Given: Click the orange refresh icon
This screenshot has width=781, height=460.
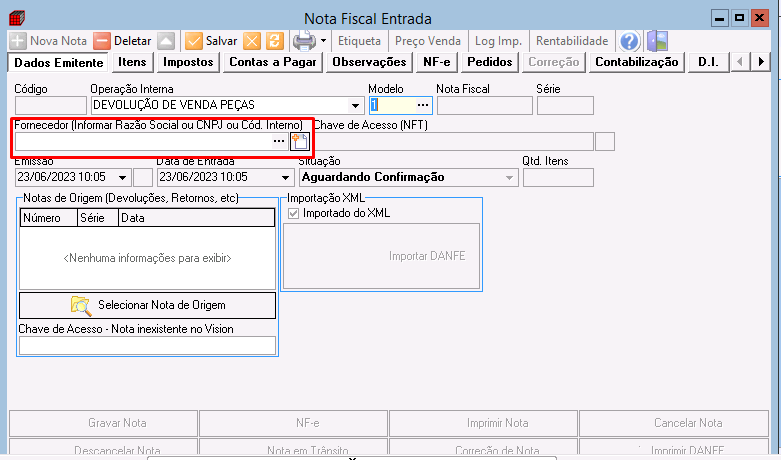Looking at the screenshot, I should click(x=274, y=41).
